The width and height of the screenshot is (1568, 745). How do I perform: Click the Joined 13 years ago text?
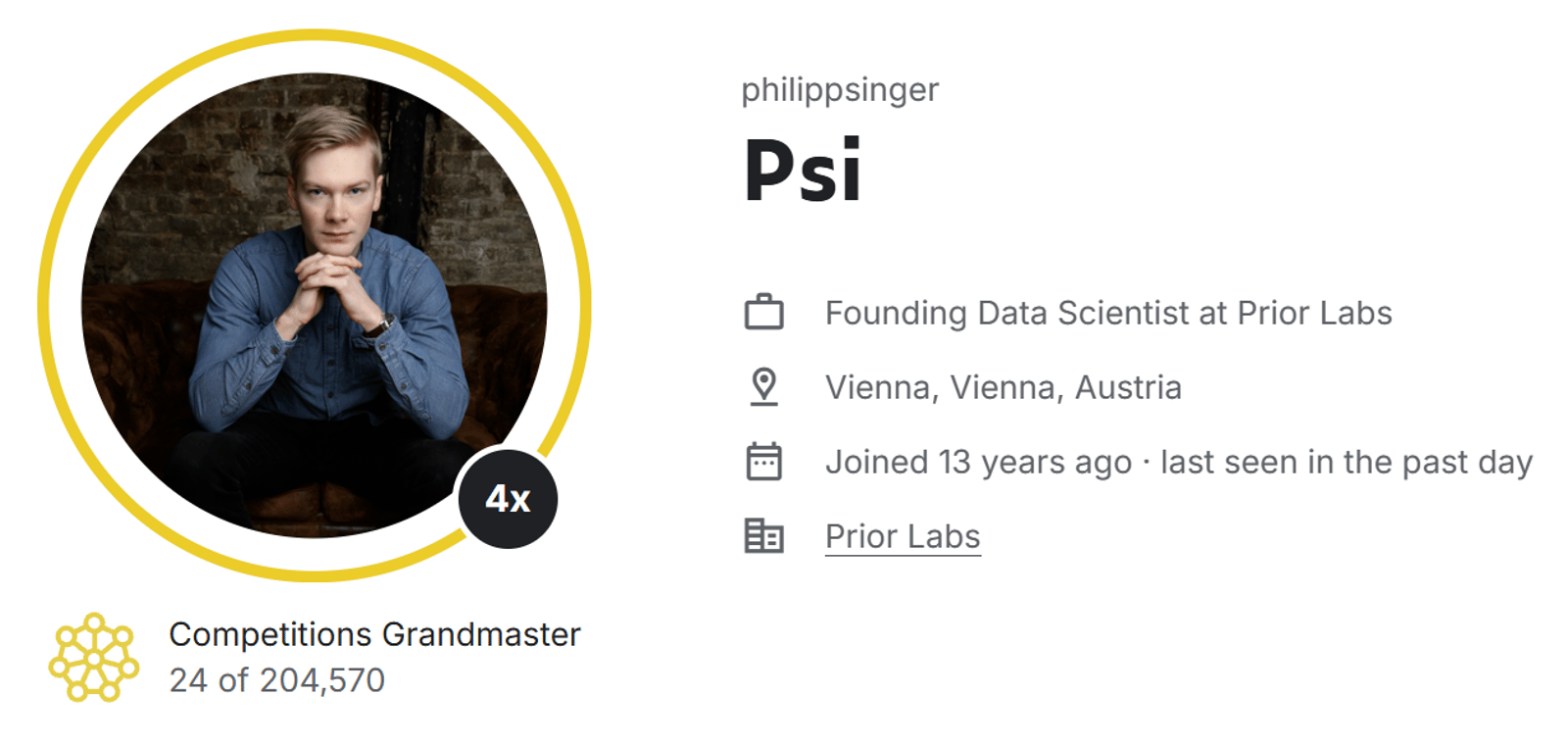(978, 462)
